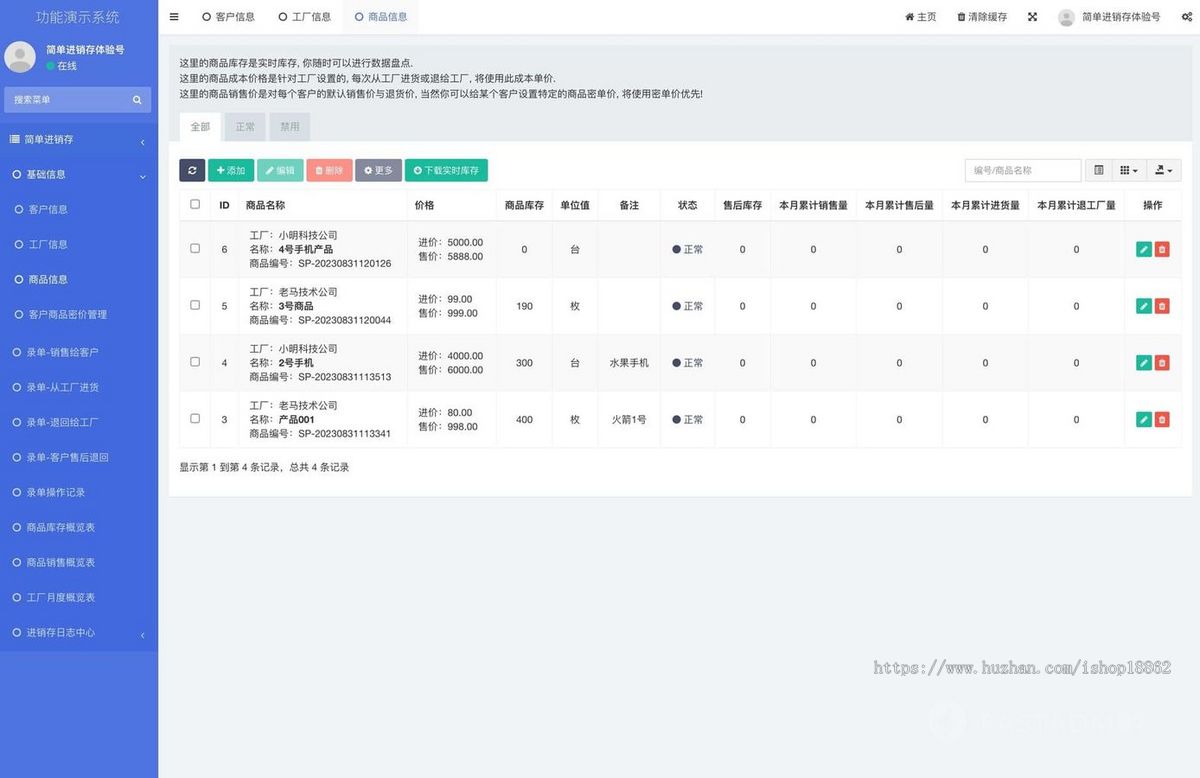Open search via the magnifier icon in 搜索菜单
The height and width of the screenshot is (778, 1200).
(136, 99)
